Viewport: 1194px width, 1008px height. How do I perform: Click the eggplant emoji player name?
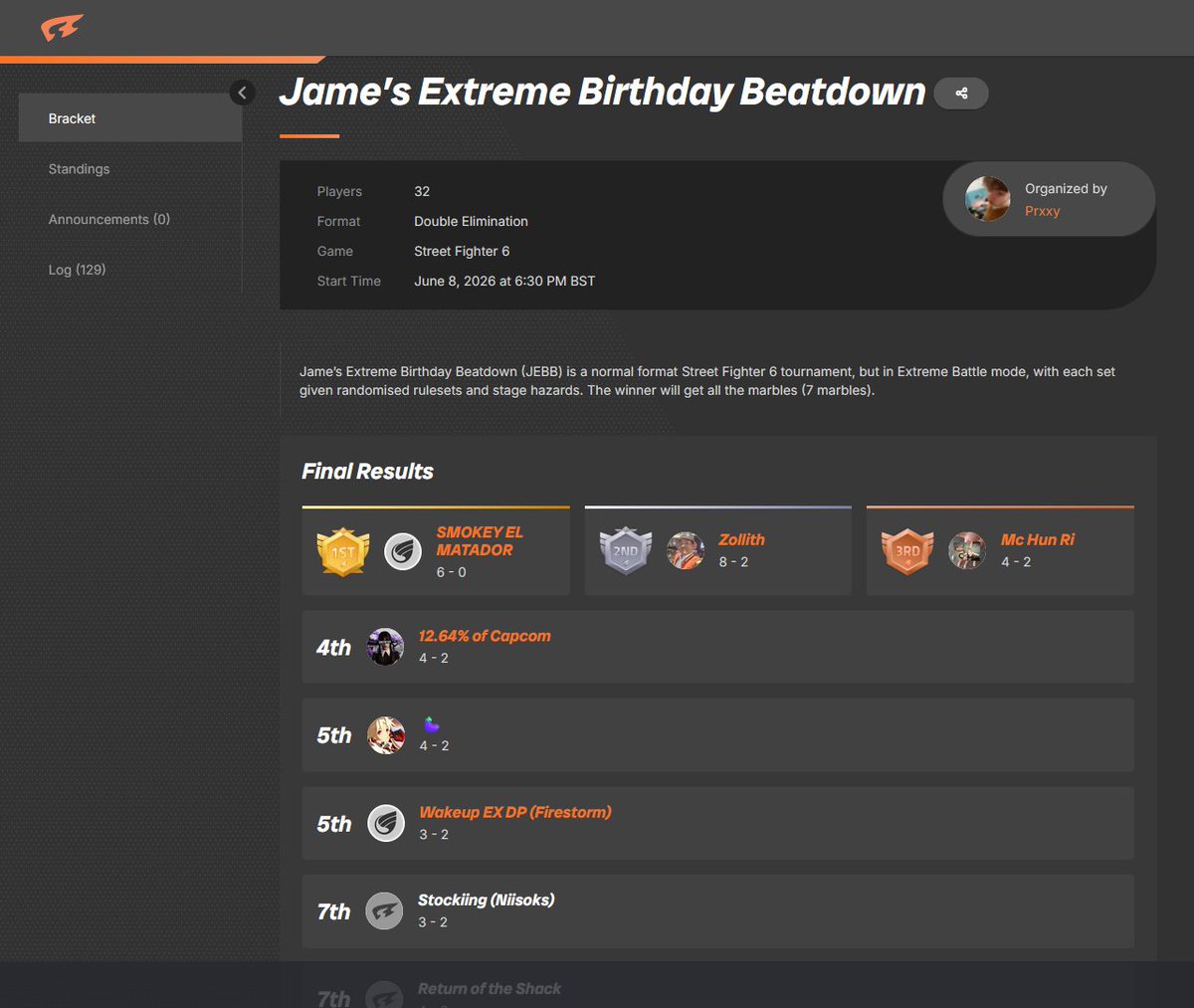tap(431, 724)
